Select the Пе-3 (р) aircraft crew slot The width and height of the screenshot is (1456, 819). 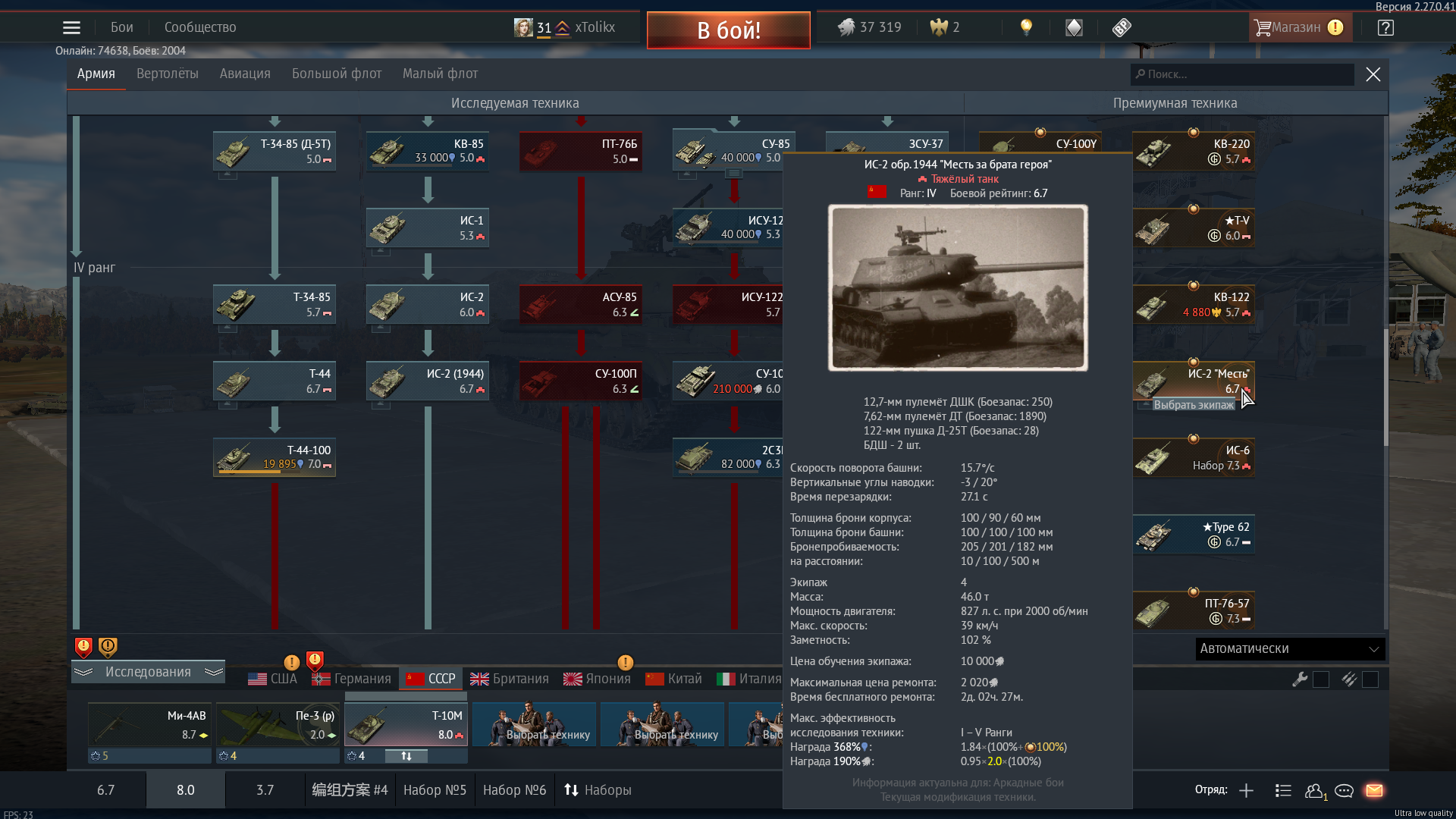coord(278,724)
